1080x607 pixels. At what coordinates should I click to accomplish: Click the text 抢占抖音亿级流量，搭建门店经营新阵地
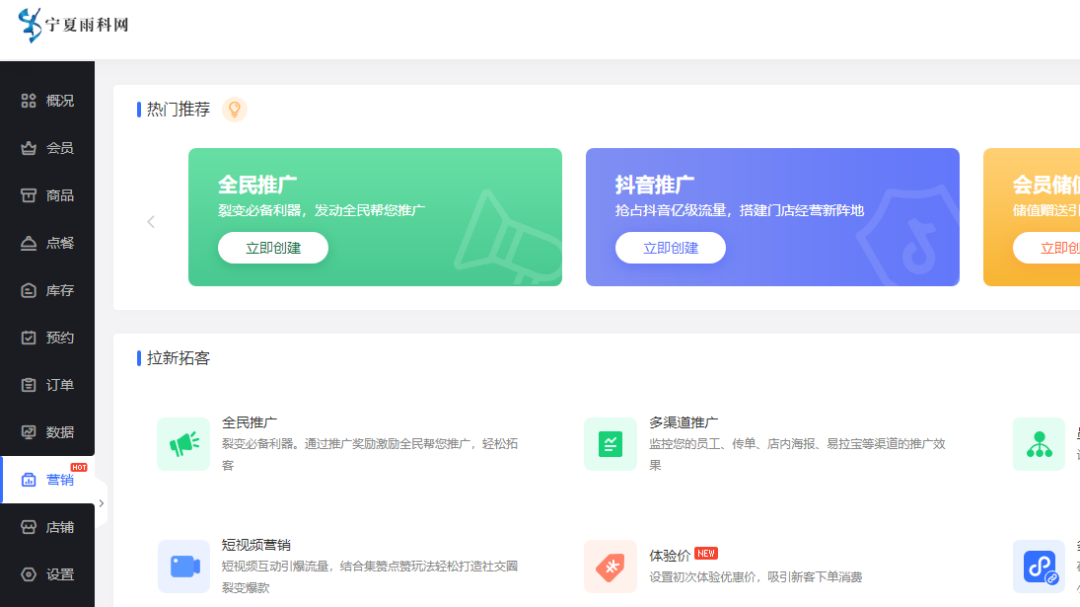tap(739, 210)
